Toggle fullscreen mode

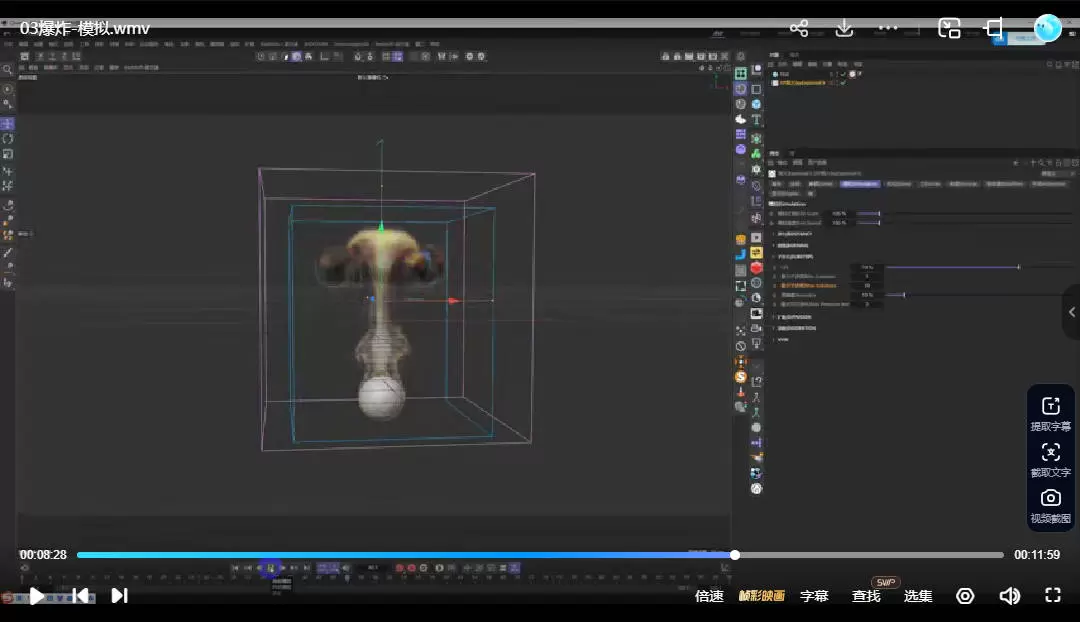[1053, 596]
